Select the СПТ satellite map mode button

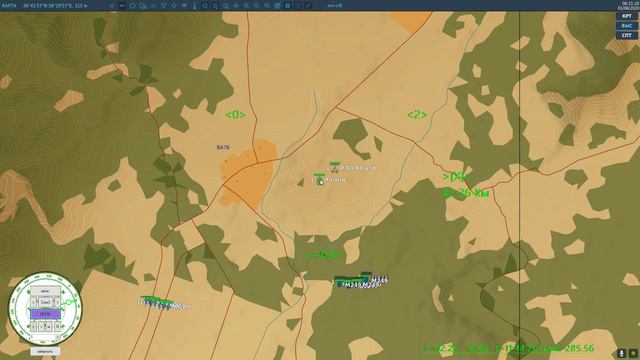tap(627, 36)
